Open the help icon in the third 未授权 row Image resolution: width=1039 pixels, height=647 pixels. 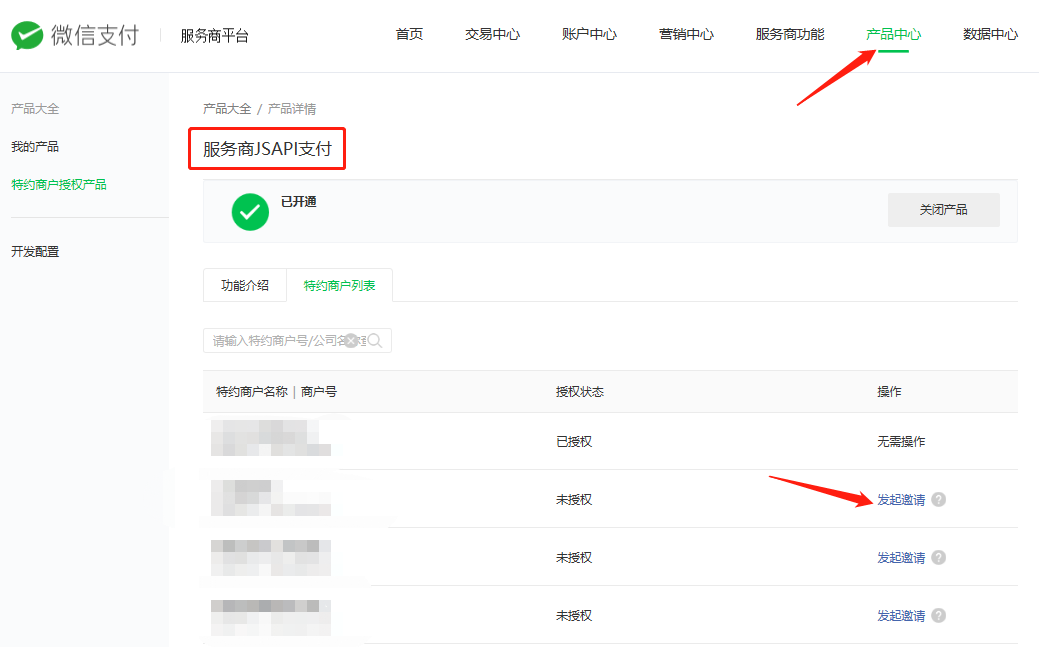pos(938,615)
